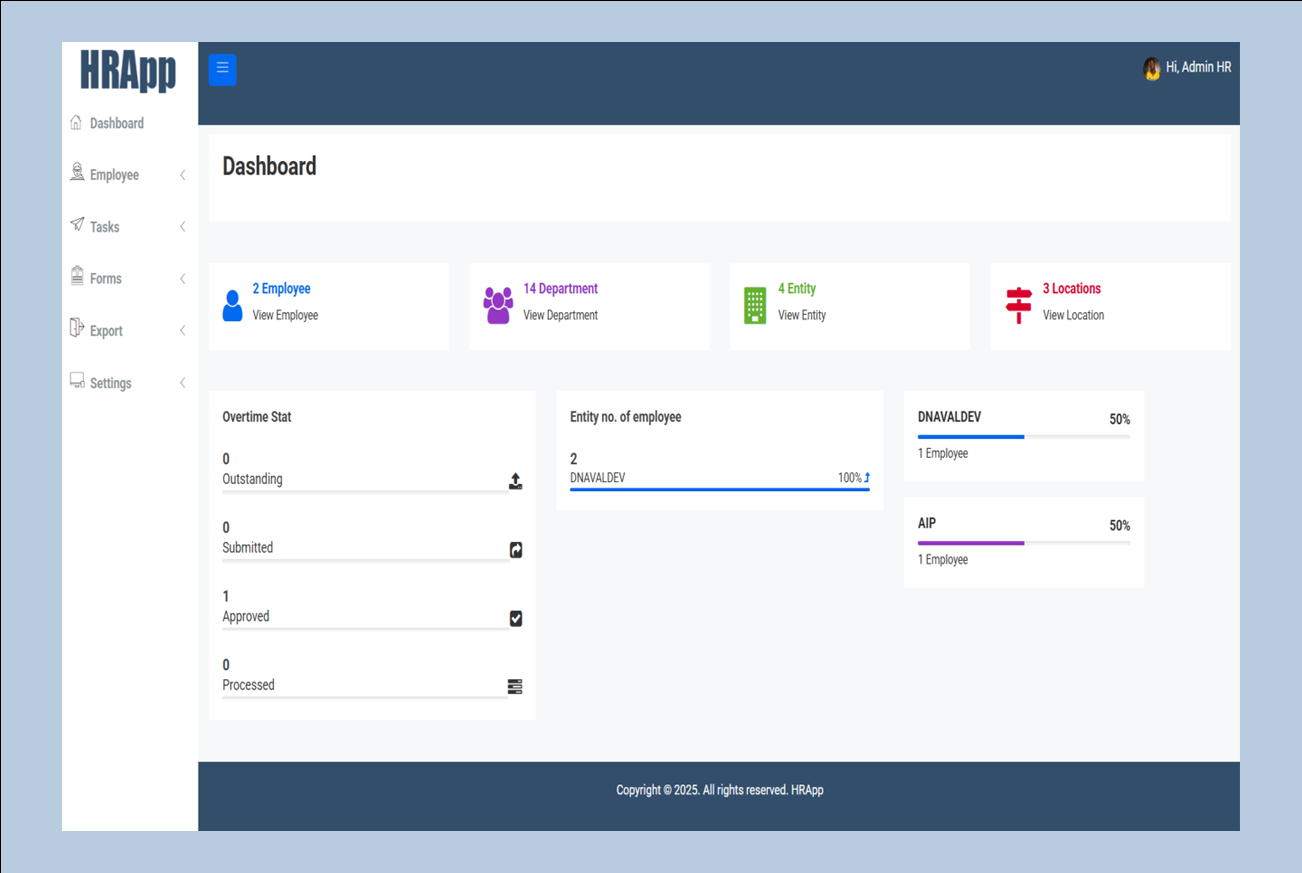Click the purple Department group icon
The width and height of the screenshot is (1302, 873).
[x=498, y=305]
